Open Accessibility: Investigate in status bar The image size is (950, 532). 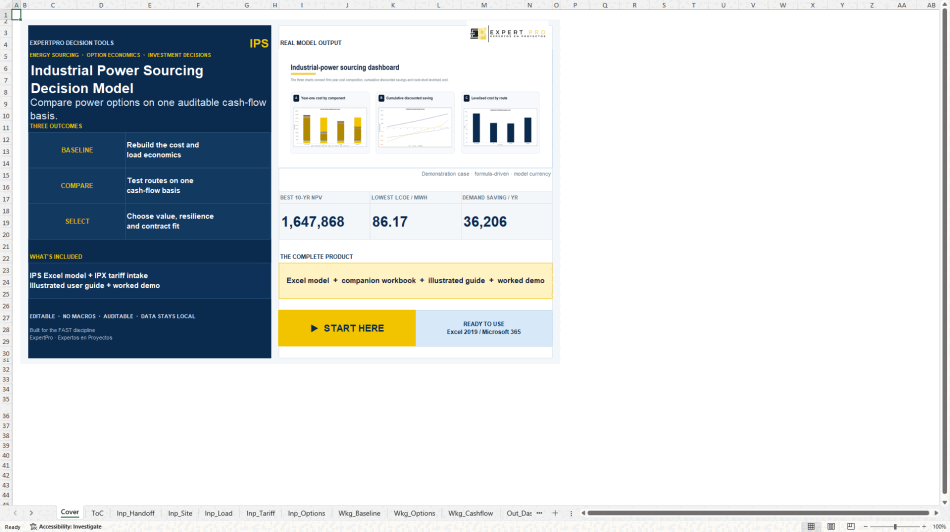pos(66,527)
